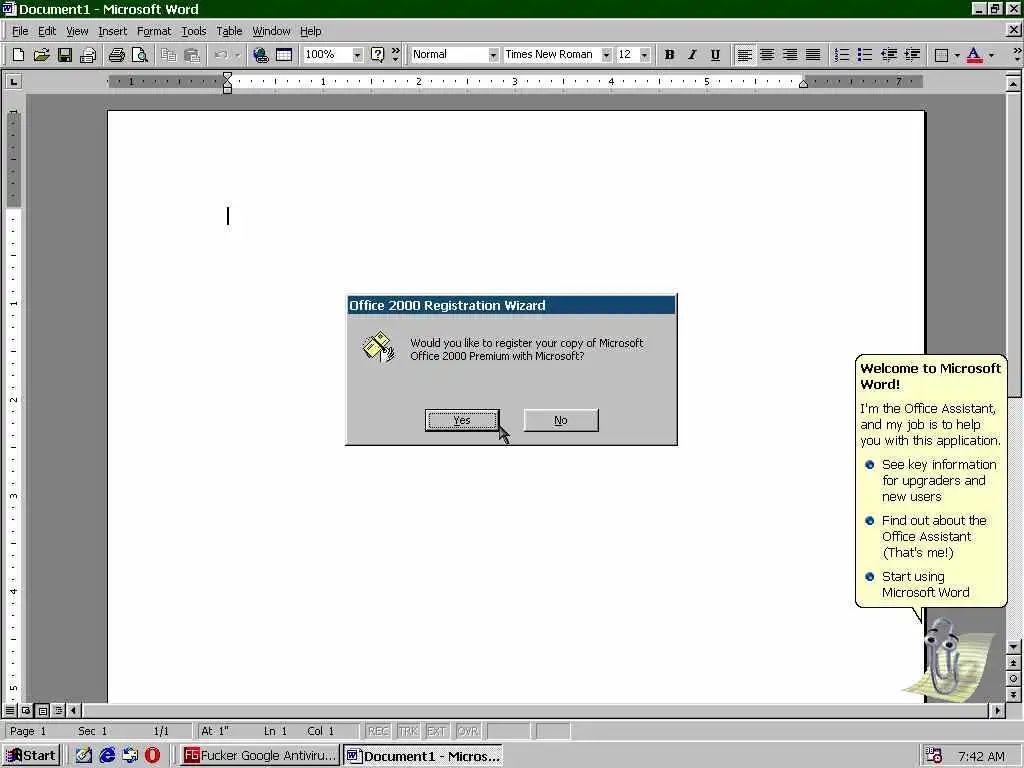Open the Tools menu
Viewport: 1024px width, 768px height.
pos(193,31)
